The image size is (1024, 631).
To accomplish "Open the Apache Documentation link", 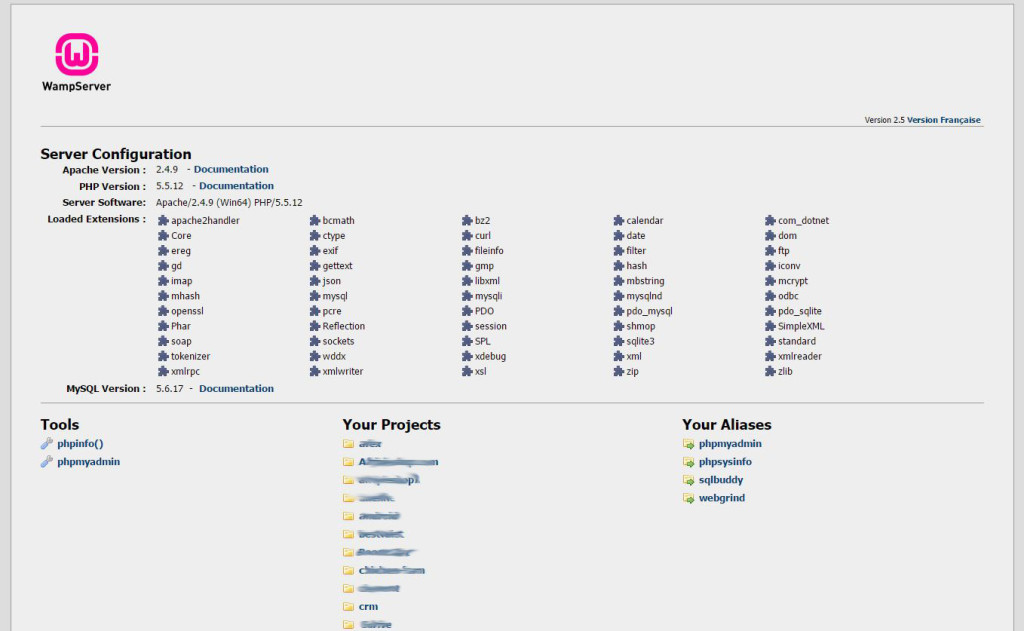I will click(x=231, y=169).
